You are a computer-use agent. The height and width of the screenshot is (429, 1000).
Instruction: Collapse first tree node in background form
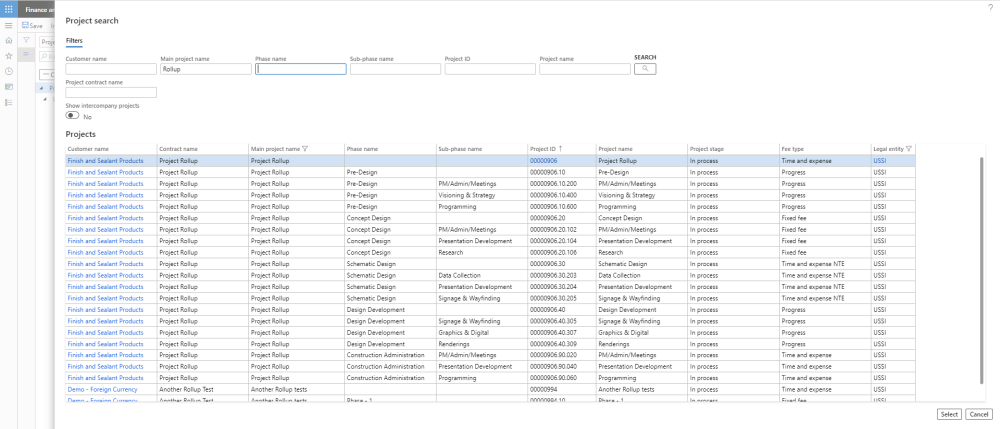point(41,88)
